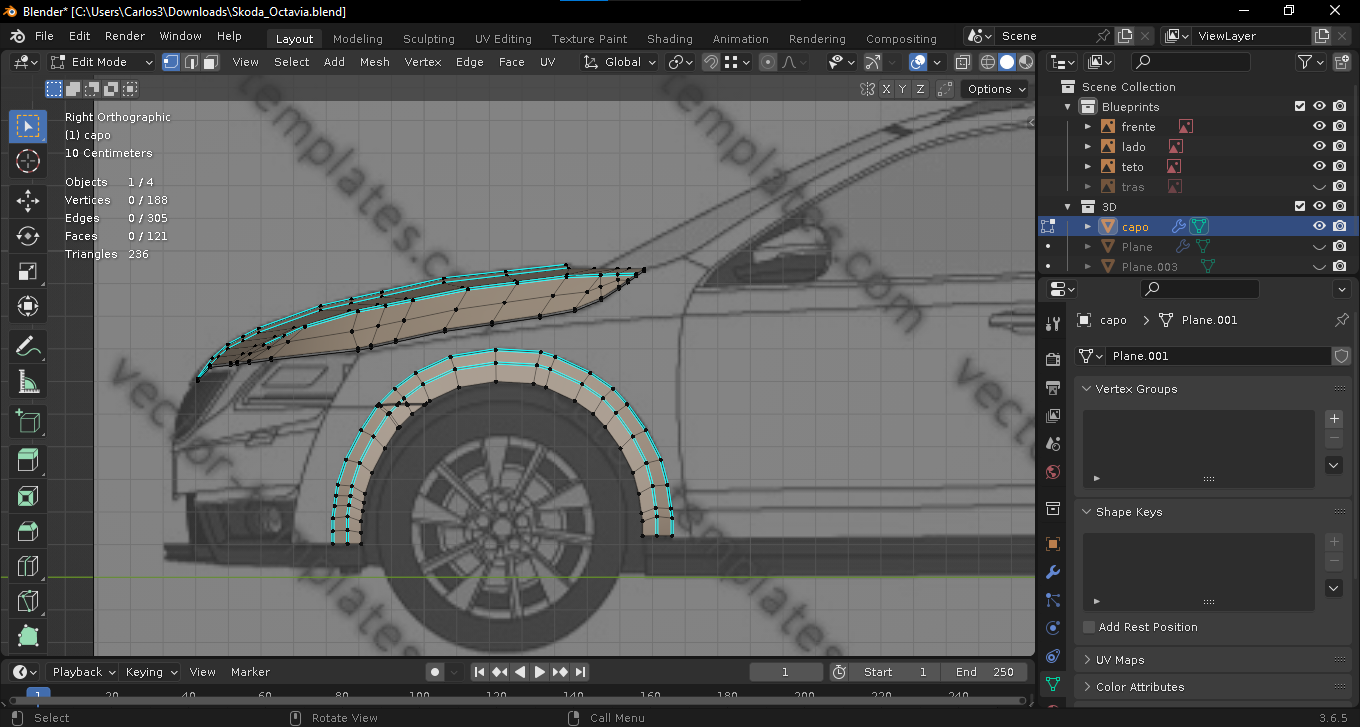Select the Scale tool
The image size is (1360, 727).
(28, 271)
